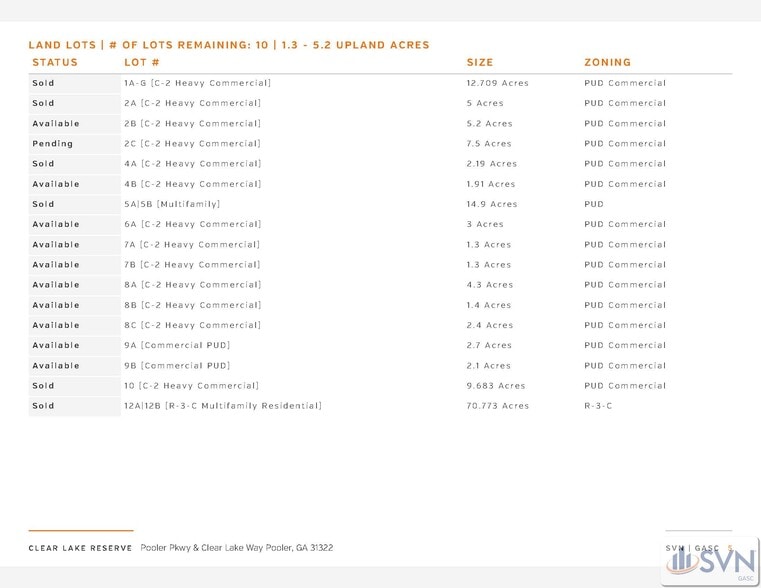Select the 10 Heavy Commercial lot entry

point(191,386)
